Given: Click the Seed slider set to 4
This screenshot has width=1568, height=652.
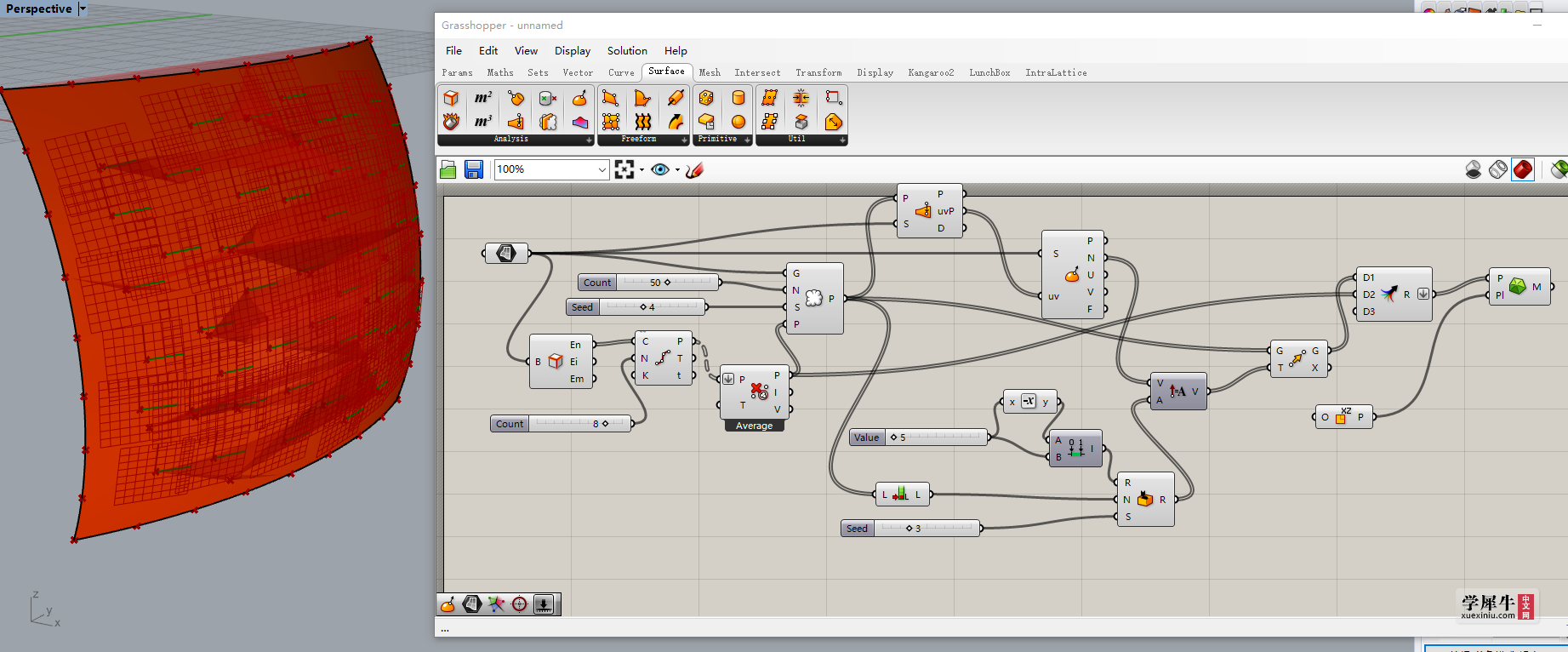Looking at the screenshot, I should pyautogui.click(x=636, y=306).
